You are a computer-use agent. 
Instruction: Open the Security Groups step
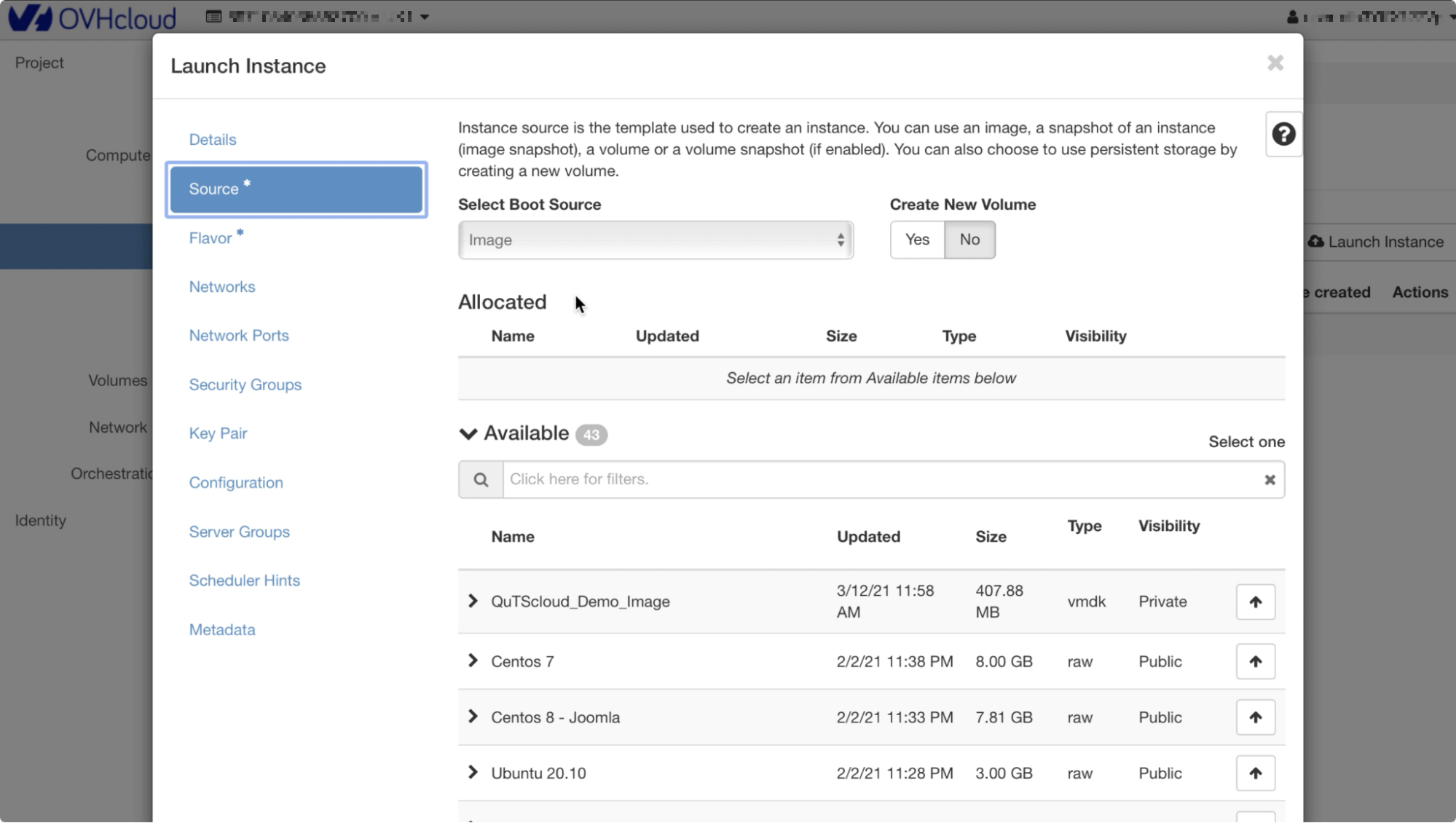pos(245,385)
